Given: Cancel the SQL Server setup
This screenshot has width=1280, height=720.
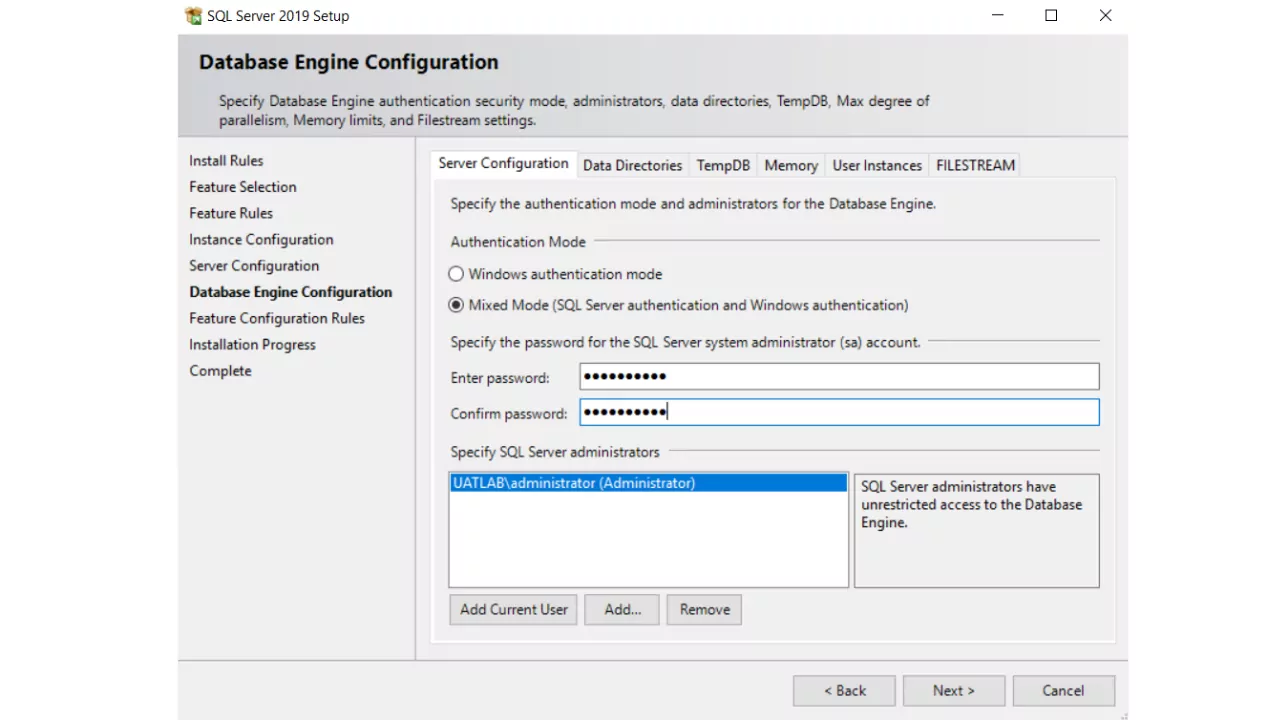Looking at the screenshot, I should click(1063, 691).
